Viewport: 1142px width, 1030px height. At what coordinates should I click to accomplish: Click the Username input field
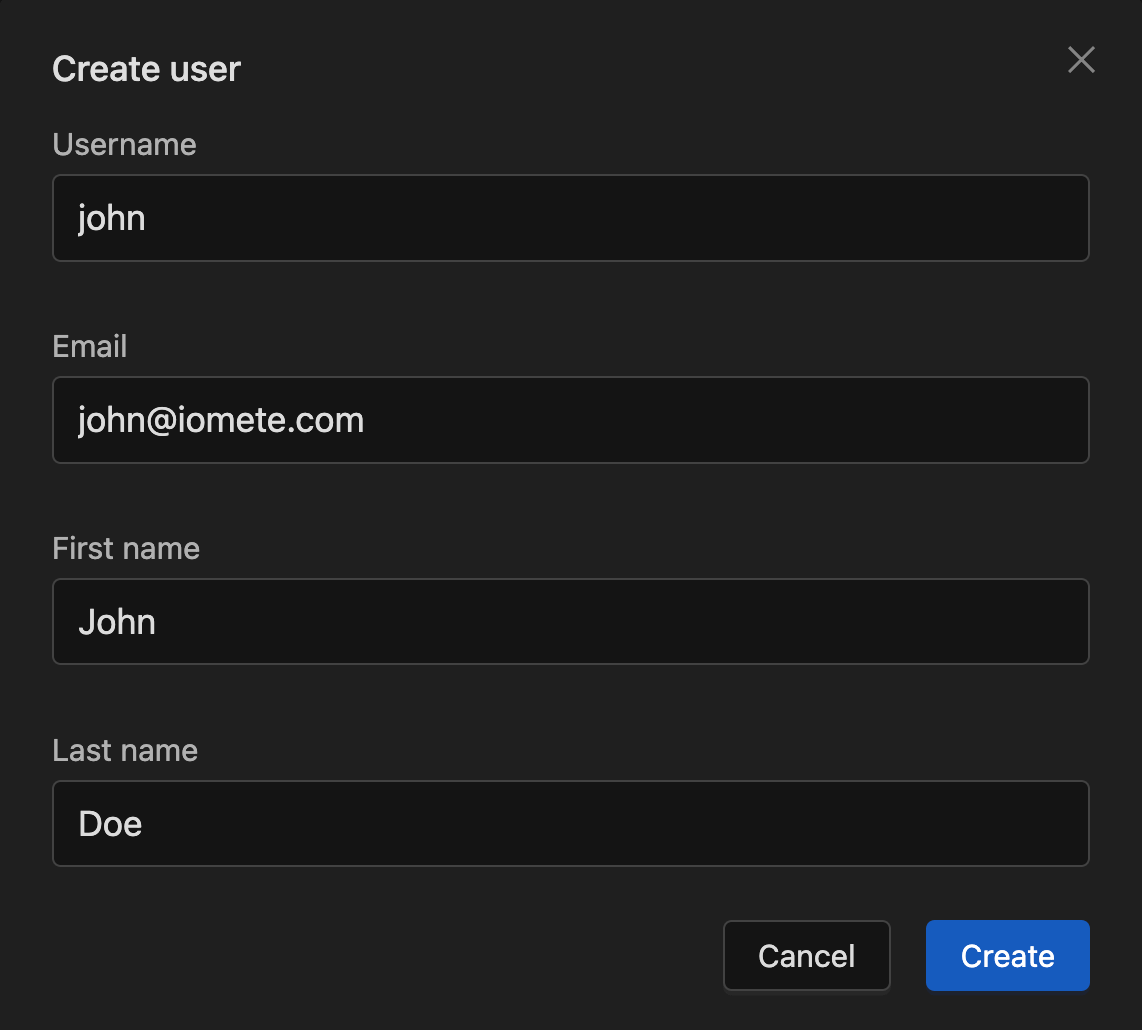[x=571, y=218]
